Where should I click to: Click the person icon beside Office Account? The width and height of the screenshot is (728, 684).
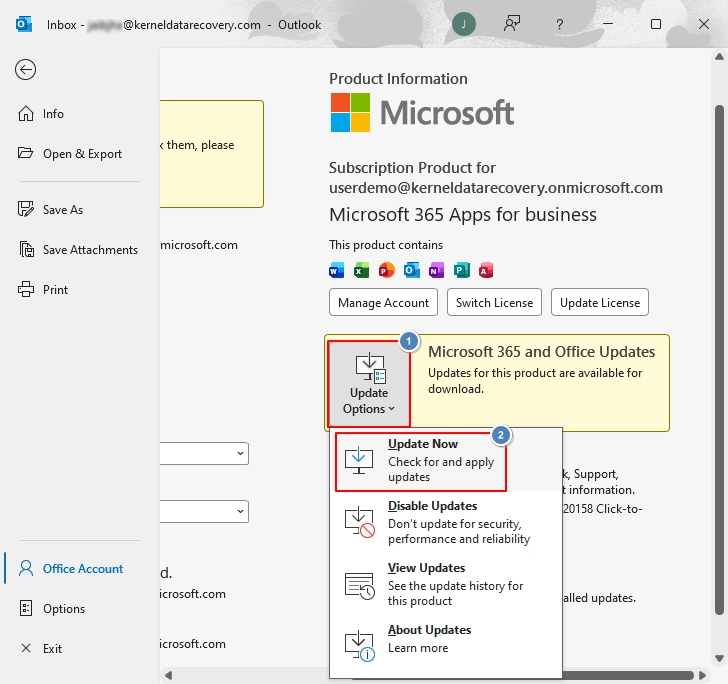click(x=26, y=568)
